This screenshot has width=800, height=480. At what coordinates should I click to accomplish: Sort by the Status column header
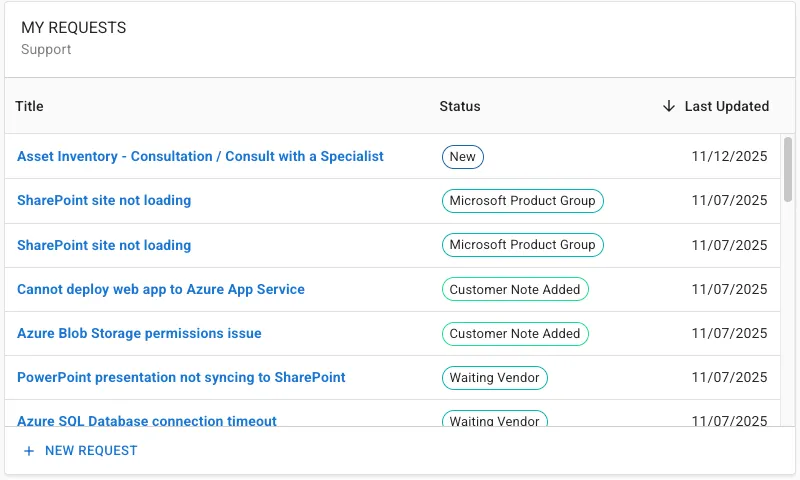pyautogui.click(x=460, y=106)
